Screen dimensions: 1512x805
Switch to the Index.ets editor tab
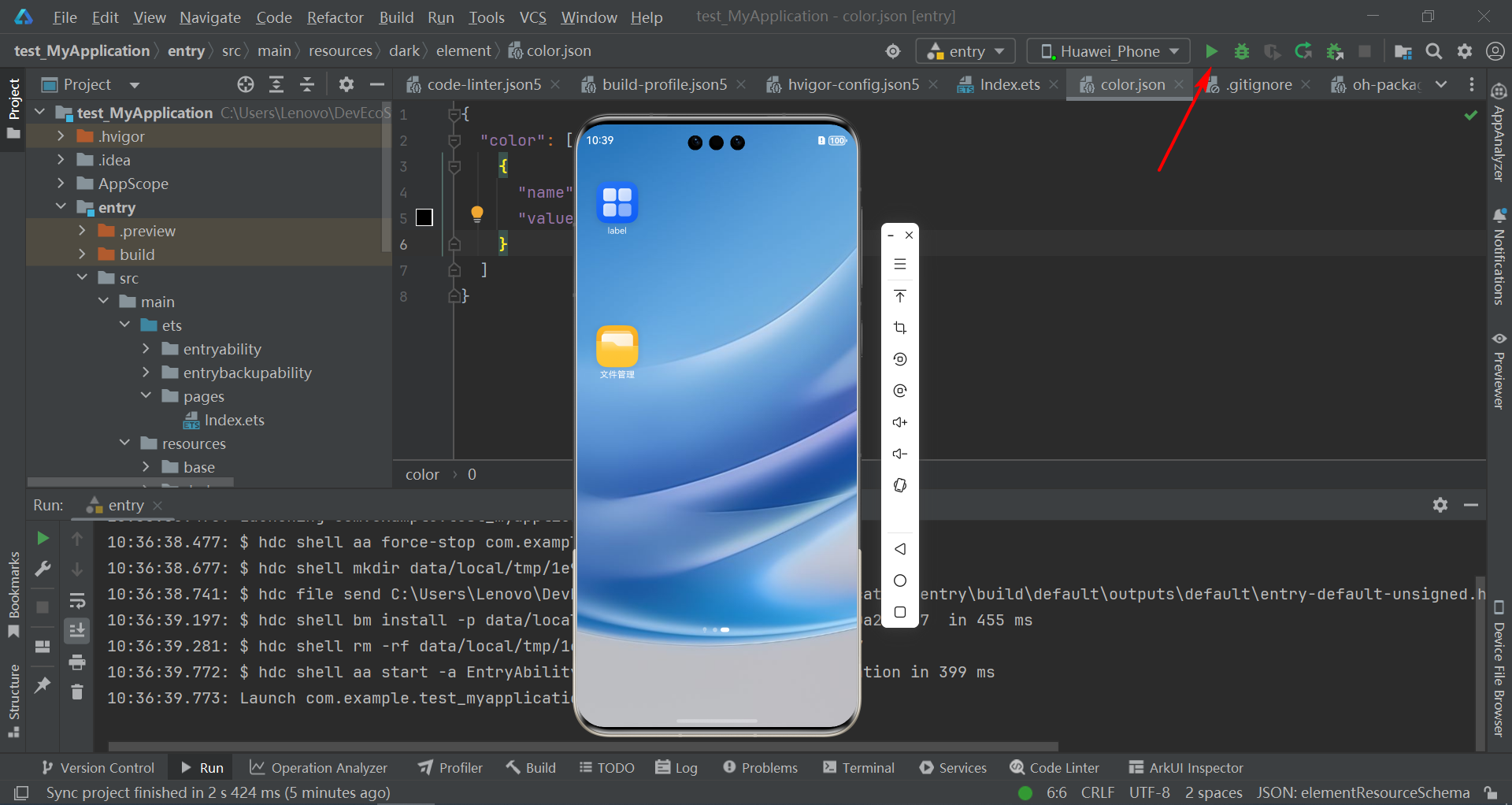[x=1009, y=84]
